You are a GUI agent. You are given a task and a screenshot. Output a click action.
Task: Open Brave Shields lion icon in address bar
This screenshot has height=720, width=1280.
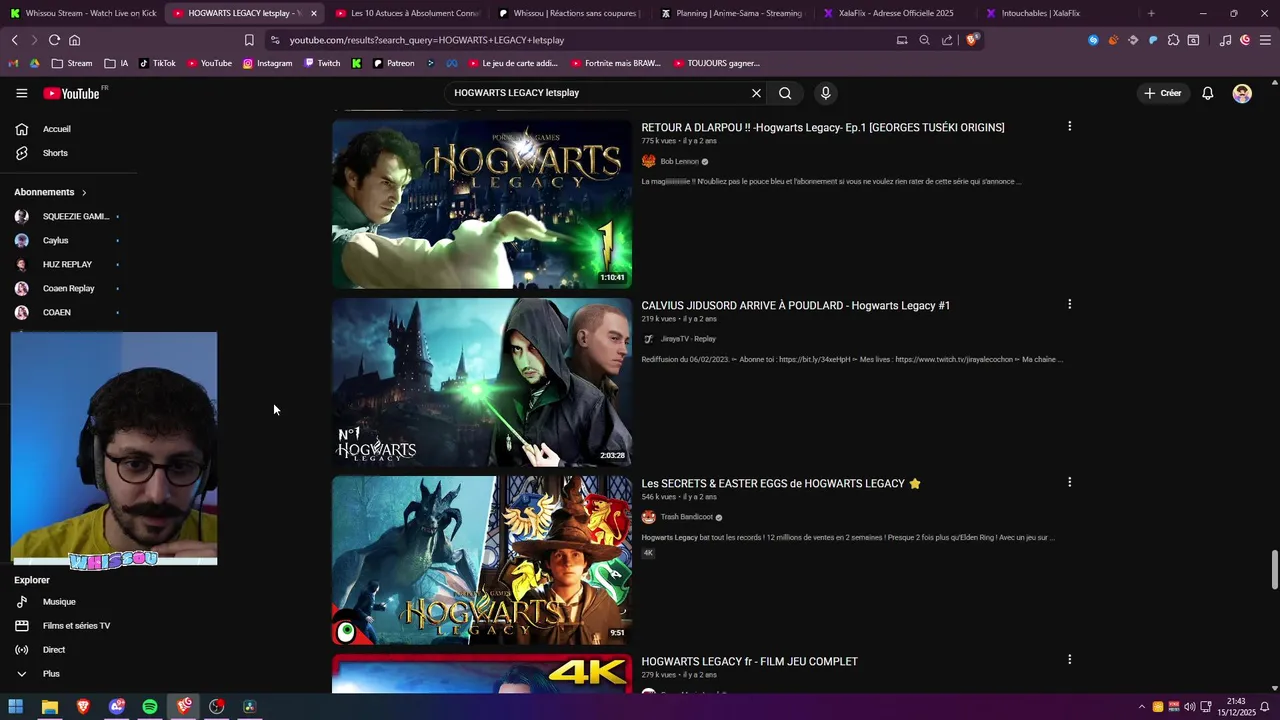(971, 40)
